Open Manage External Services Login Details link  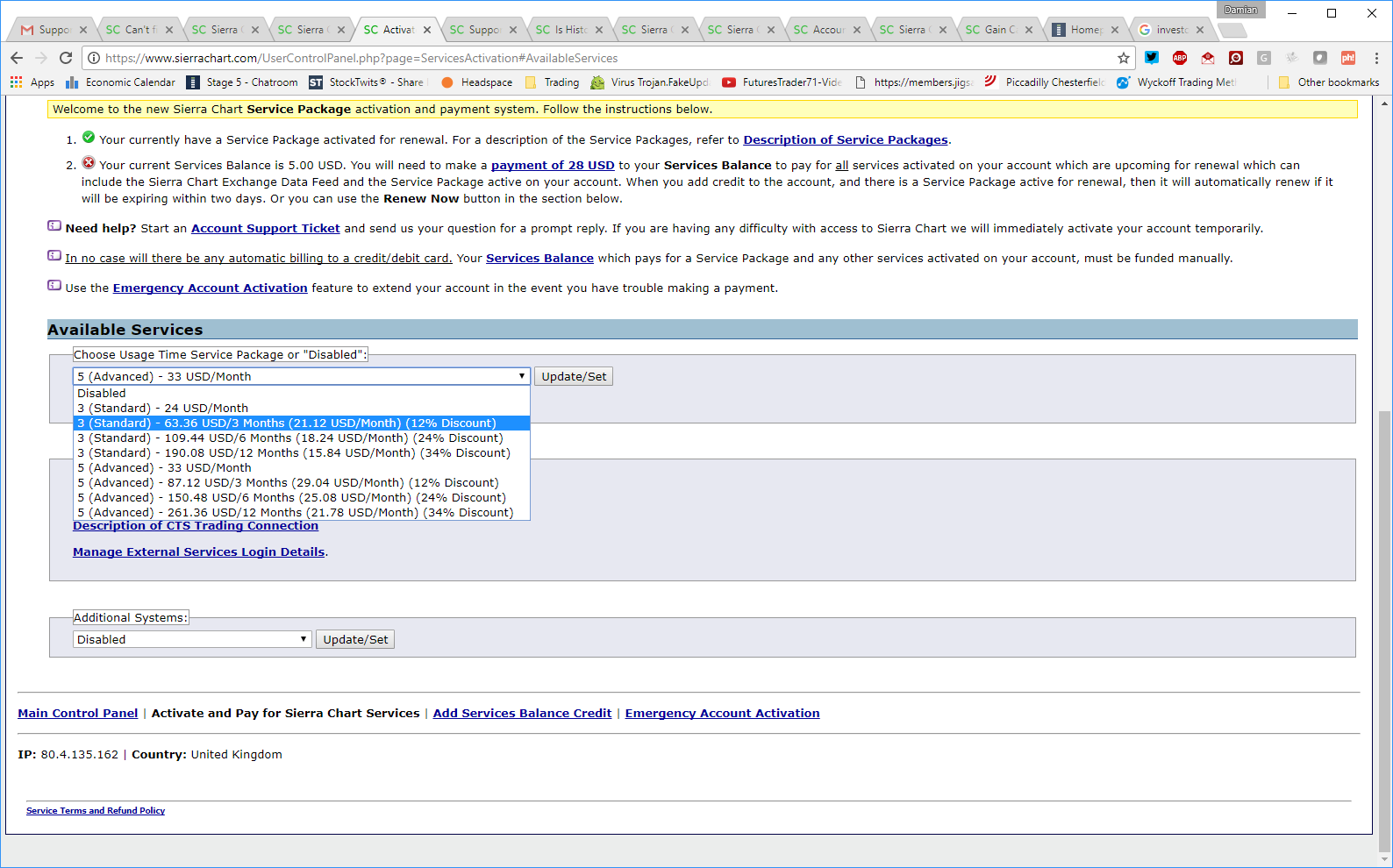pyautogui.click(x=199, y=552)
